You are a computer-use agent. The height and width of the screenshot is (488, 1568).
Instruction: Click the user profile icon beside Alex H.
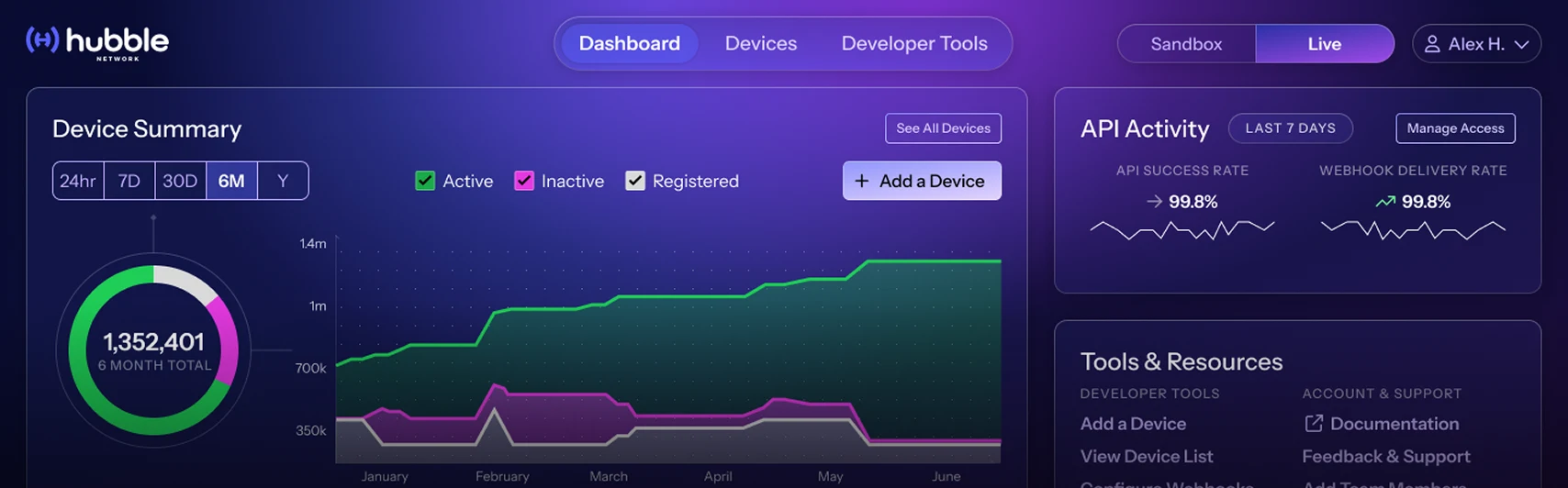1431,44
